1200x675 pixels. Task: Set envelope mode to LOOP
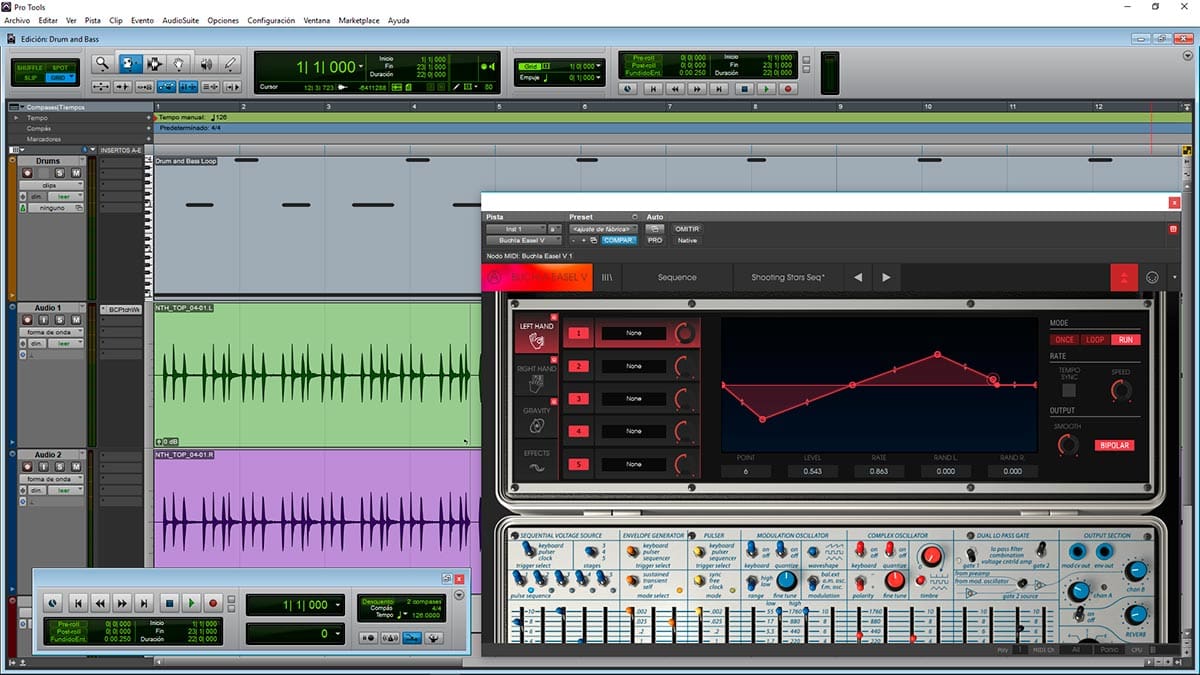coord(1095,340)
